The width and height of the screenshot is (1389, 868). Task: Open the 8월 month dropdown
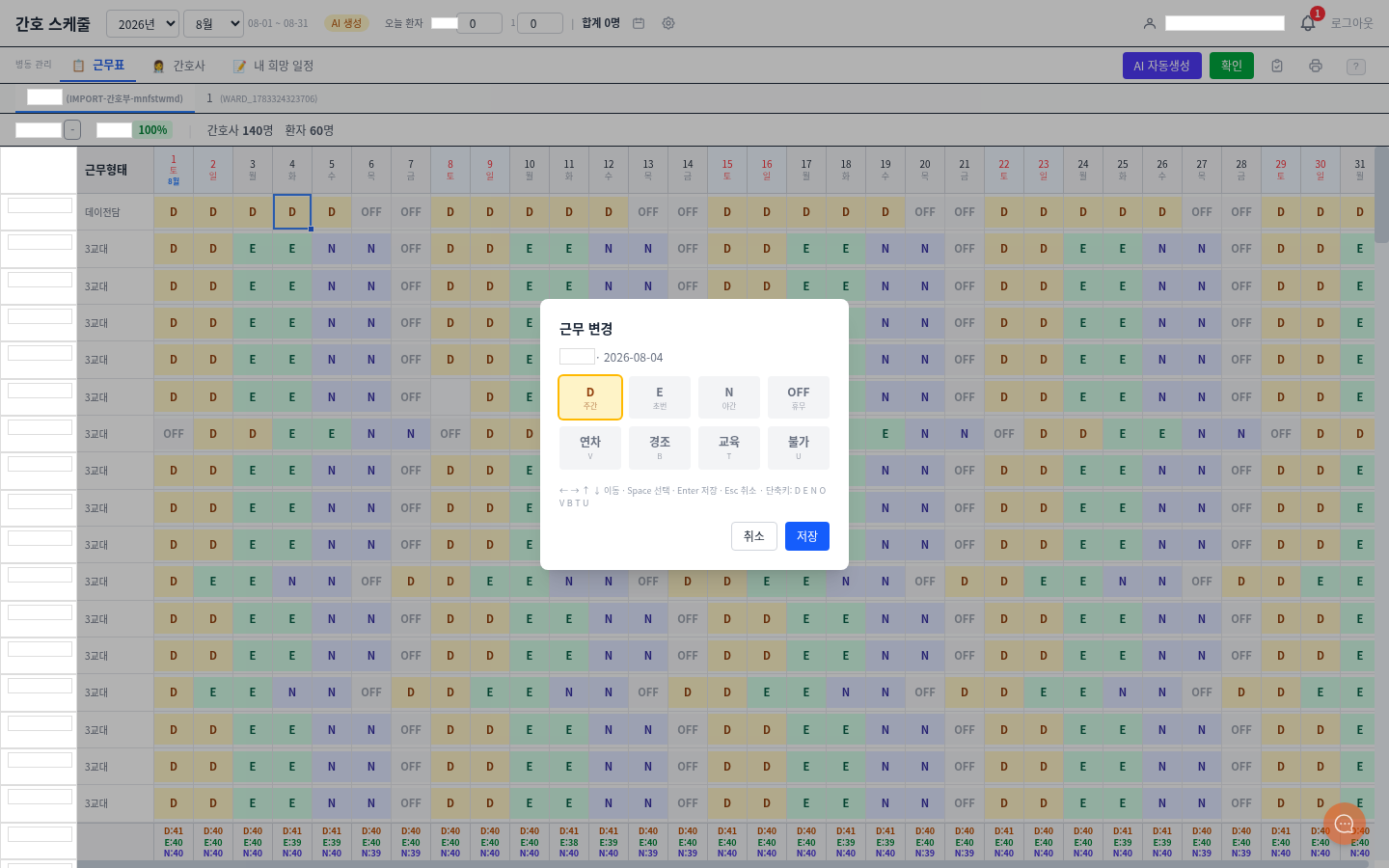213,24
